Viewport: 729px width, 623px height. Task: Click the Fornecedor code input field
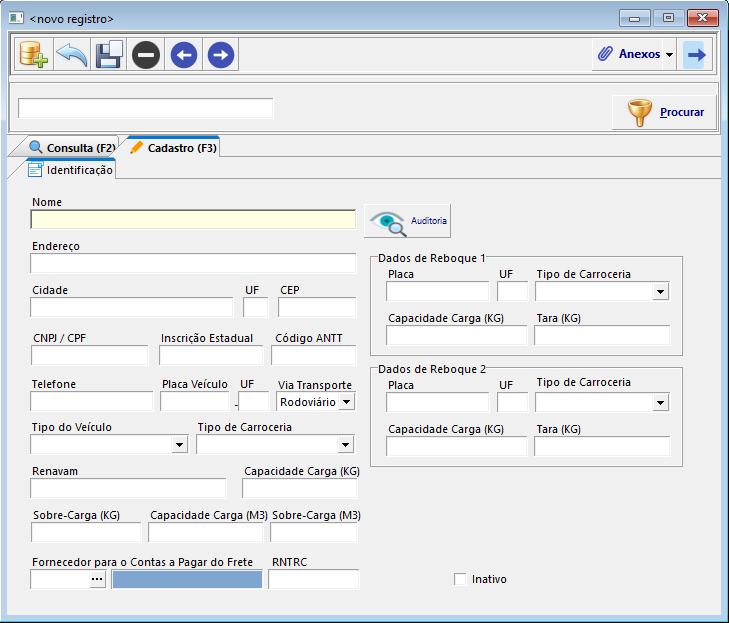60,579
